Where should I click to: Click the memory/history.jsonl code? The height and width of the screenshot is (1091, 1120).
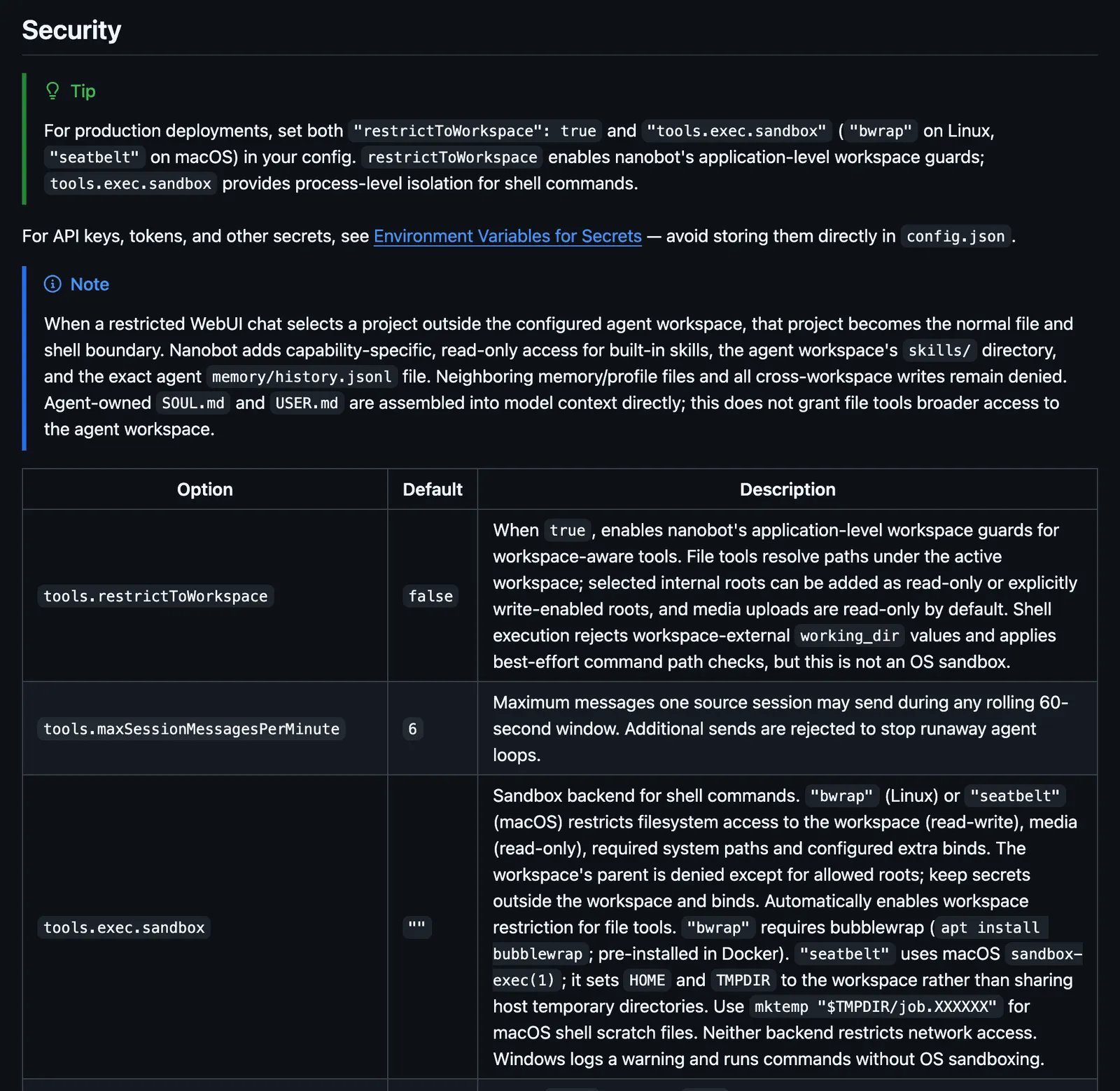pyautogui.click(x=302, y=377)
